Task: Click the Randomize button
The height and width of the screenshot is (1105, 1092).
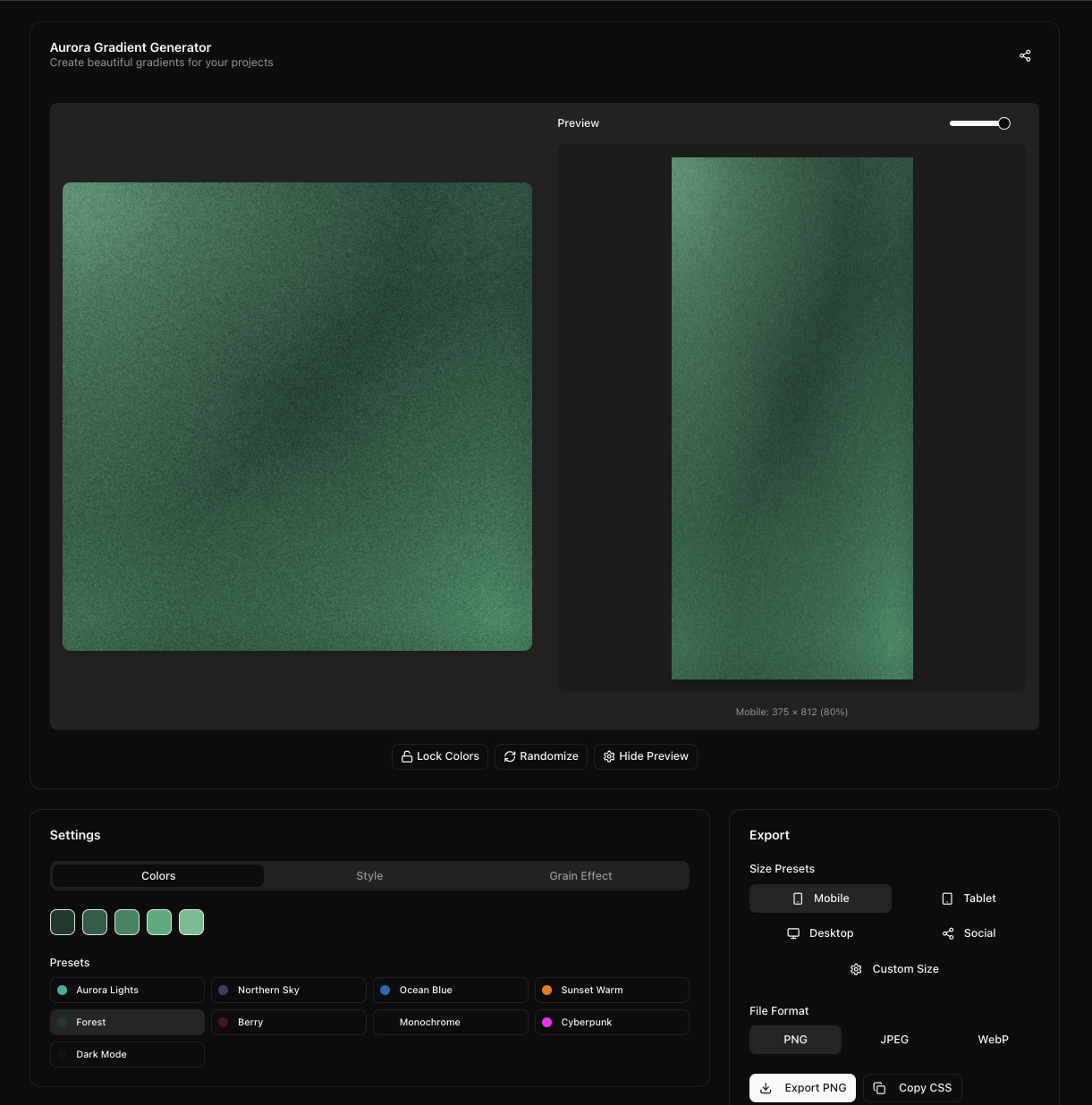Action: pyautogui.click(x=541, y=756)
